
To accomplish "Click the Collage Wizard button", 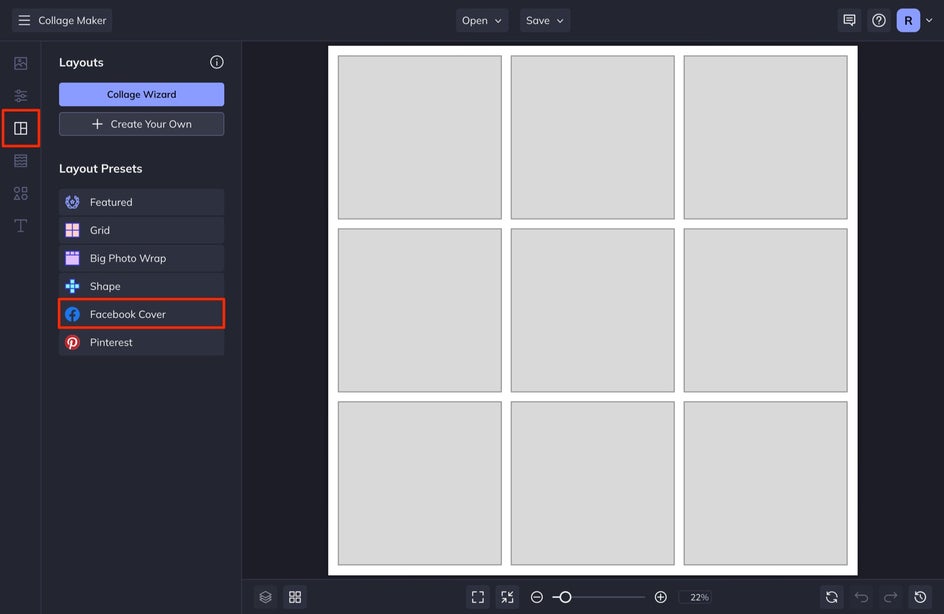I will point(141,95).
